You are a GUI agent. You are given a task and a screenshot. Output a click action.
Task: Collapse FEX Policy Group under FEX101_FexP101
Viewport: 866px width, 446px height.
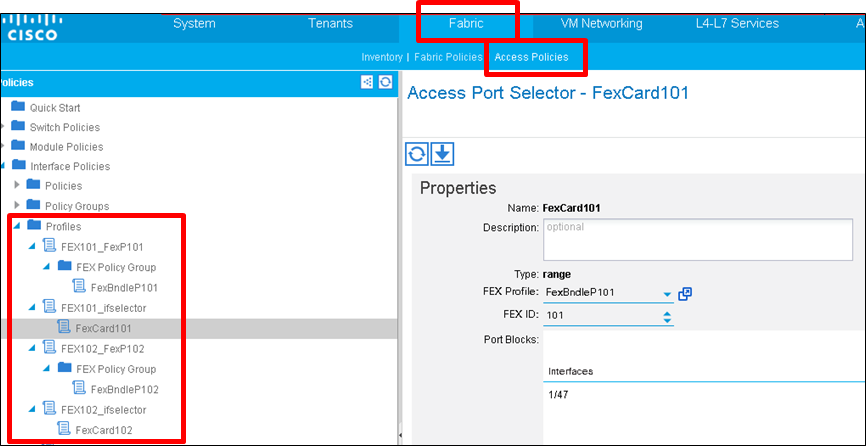tap(47, 267)
